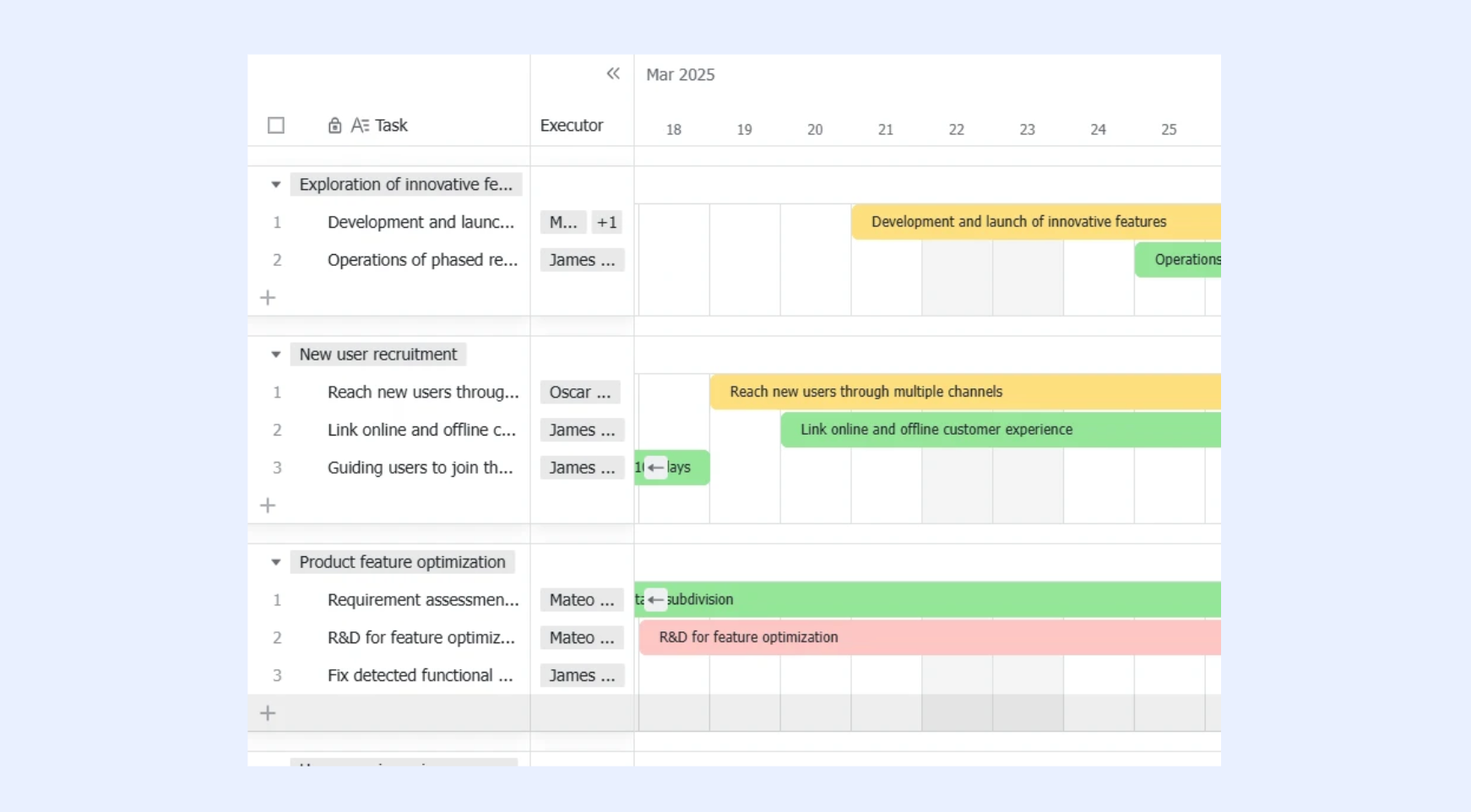Add a task under Exploration of innovative features
Screen dimensions: 1471x812
(268, 297)
